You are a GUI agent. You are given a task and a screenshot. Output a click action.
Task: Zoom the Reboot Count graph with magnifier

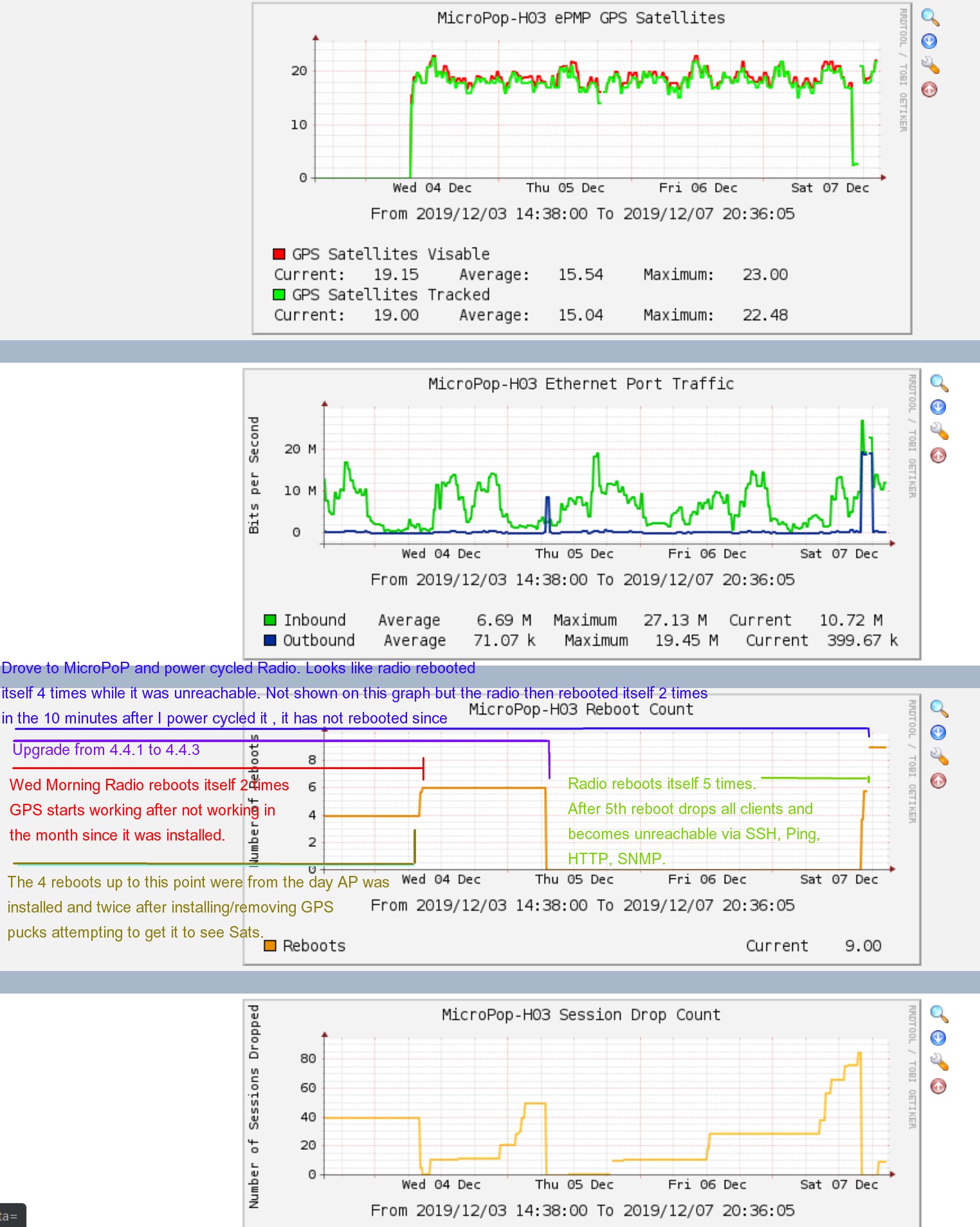click(x=939, y=709)
